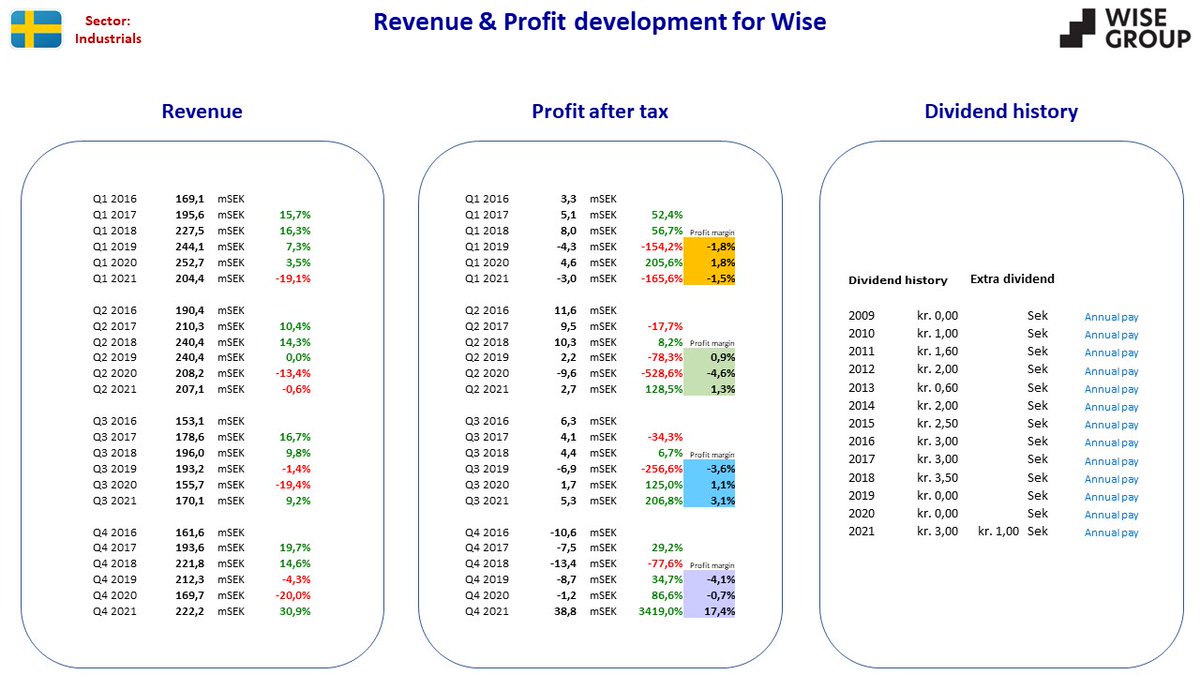Image resolution: width=1200 pixels, height=675 pixels.
Task: Select the 'Sector: Industrials' label
Action: (108, 29)
